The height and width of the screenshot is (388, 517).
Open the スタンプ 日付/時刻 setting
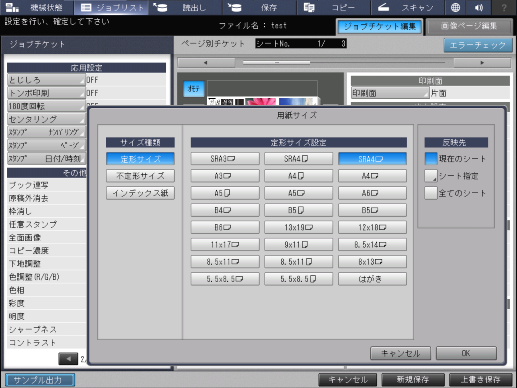tap(46, 158)
